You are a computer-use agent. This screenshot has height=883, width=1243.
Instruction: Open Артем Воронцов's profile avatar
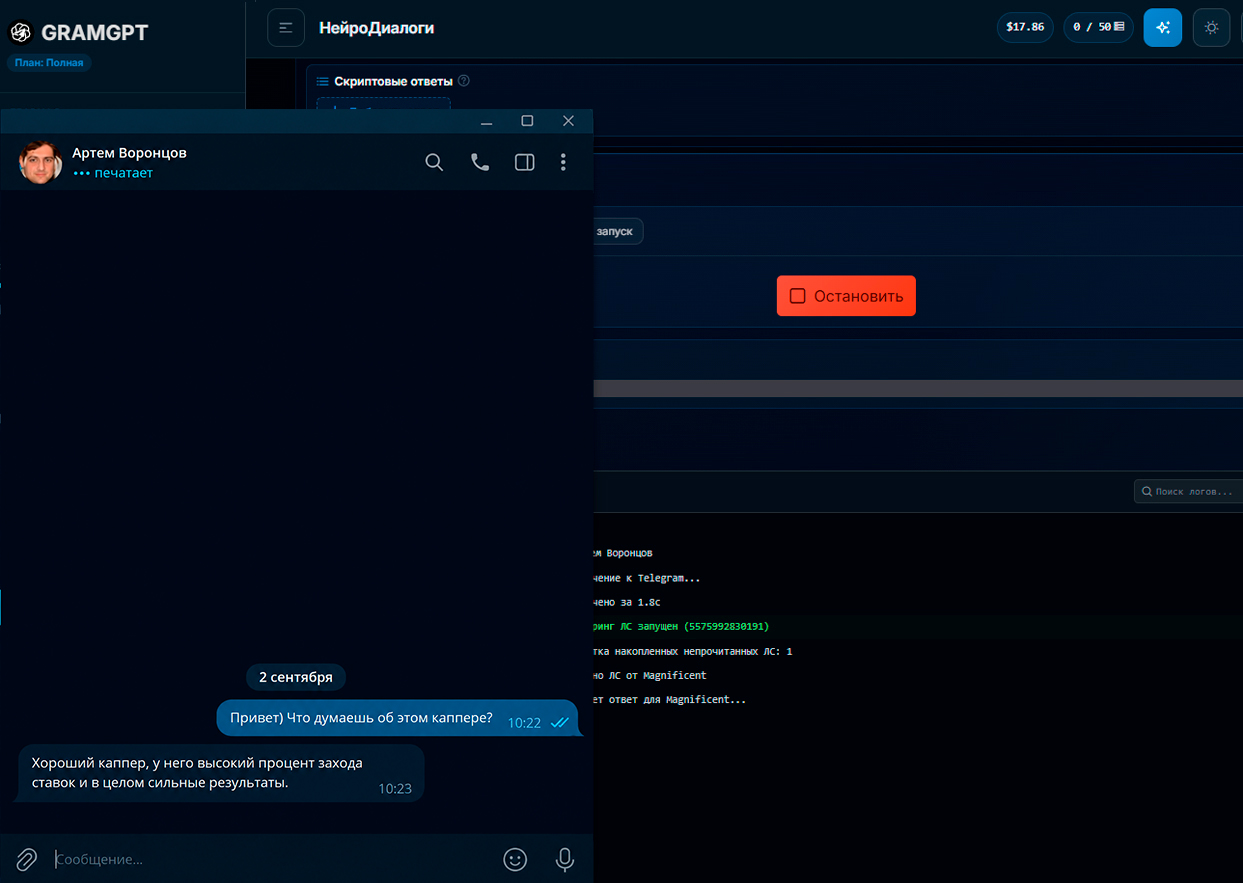41,162
